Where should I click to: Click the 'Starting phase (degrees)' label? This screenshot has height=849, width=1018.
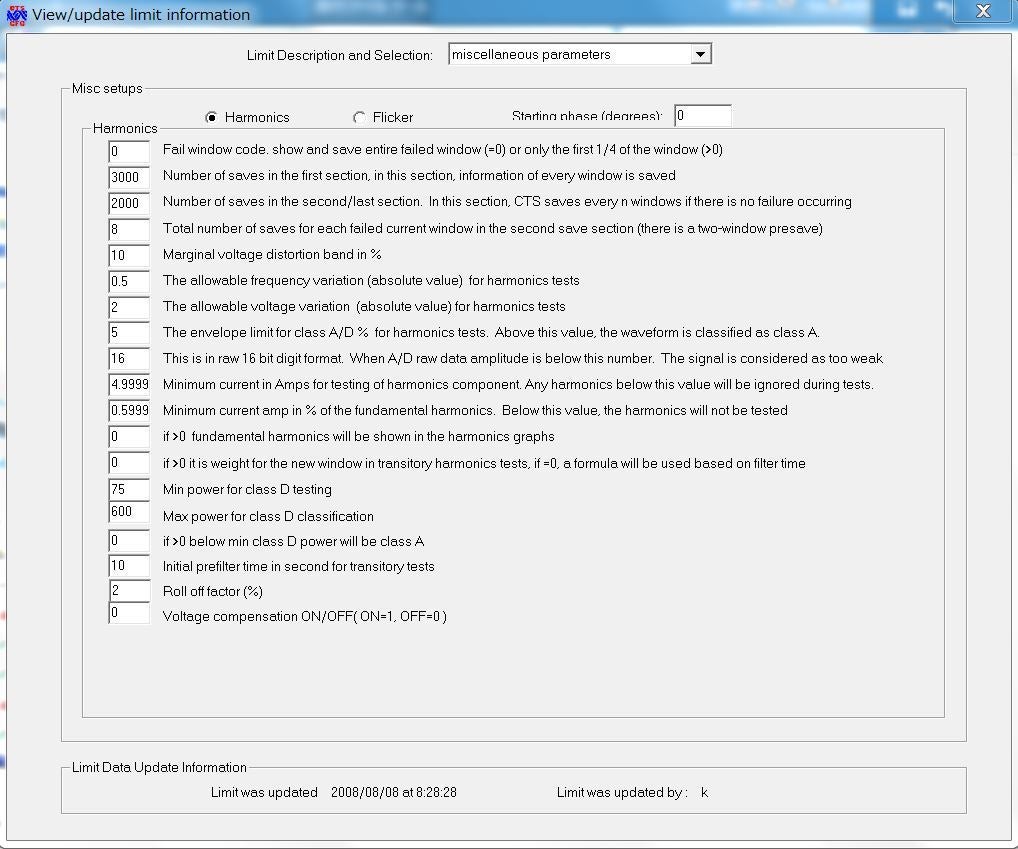click(587, 116)
